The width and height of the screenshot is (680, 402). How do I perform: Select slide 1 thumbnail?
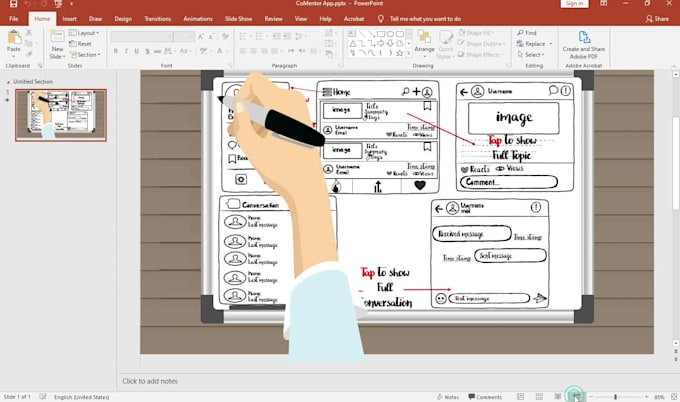click(61, 115)
